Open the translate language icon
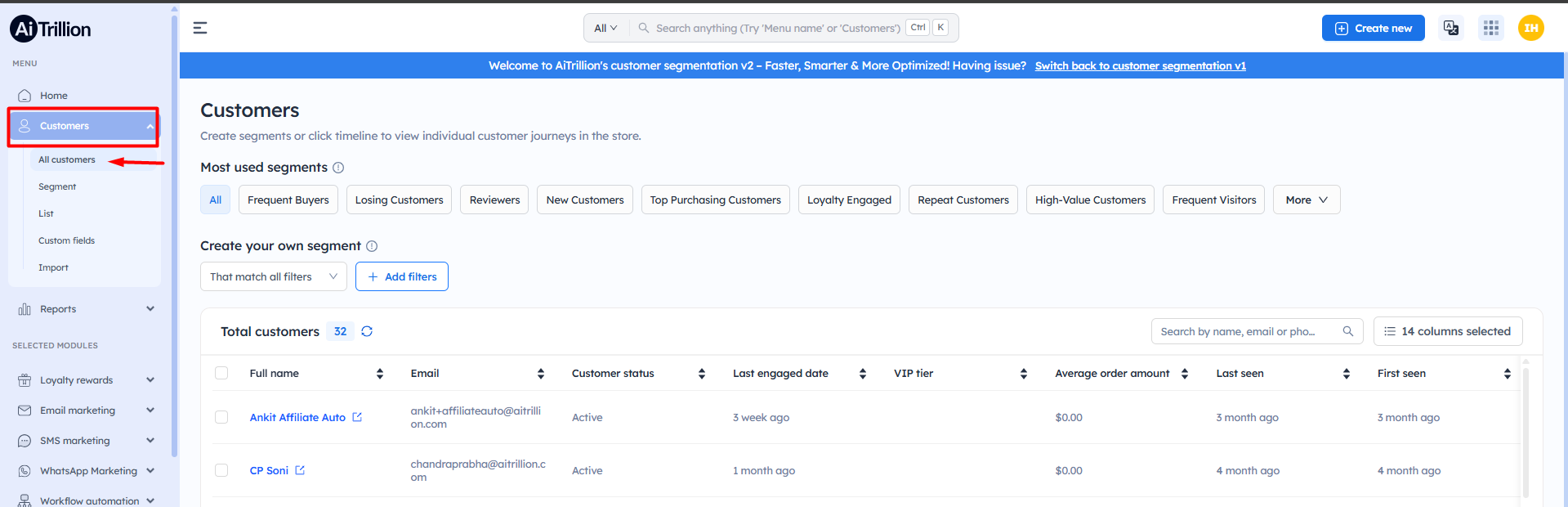The width and height of the screenshot is (1568, 507). (1451, 28)
